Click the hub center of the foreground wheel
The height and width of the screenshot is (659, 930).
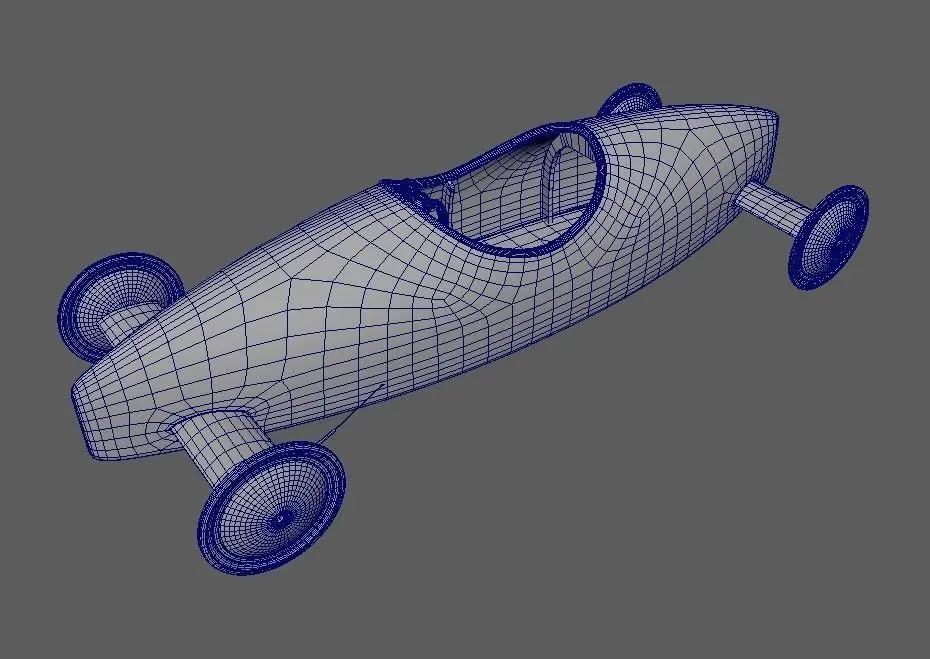pos(281,520)
